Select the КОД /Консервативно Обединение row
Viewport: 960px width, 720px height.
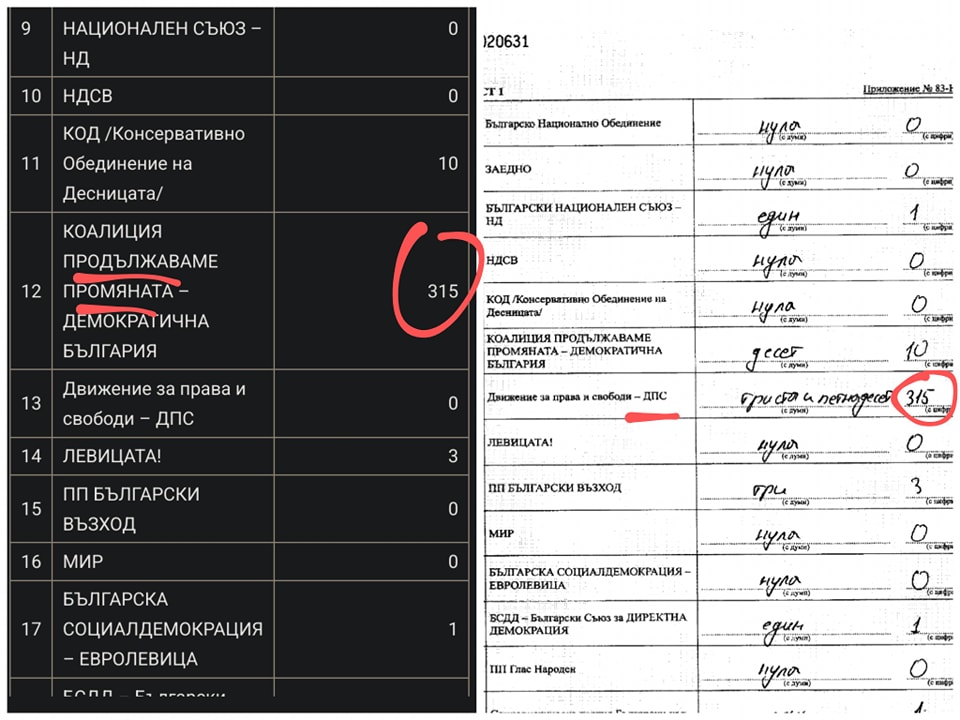point(239,163)
